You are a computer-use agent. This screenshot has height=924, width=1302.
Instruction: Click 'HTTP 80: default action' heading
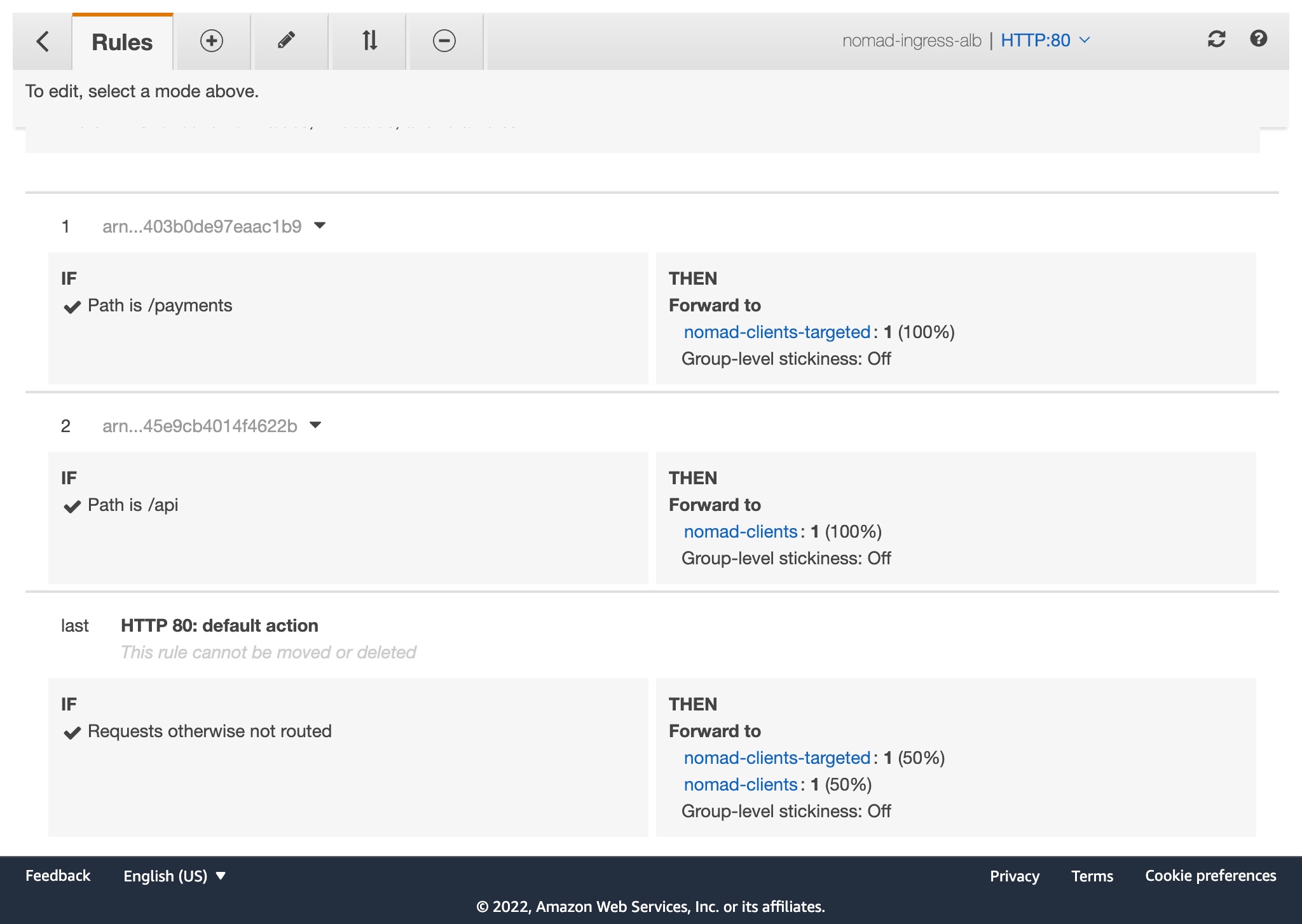219,625
